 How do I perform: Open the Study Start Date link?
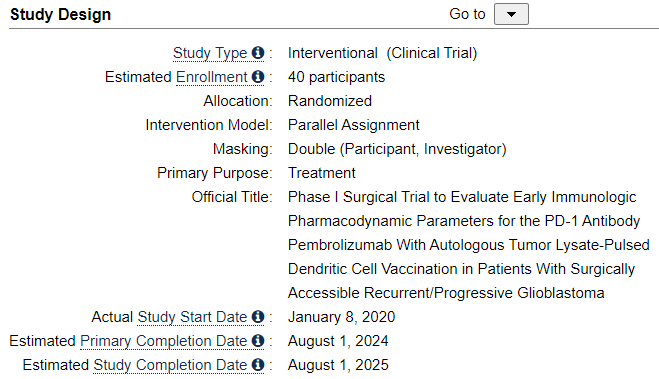tap(192, 317)
